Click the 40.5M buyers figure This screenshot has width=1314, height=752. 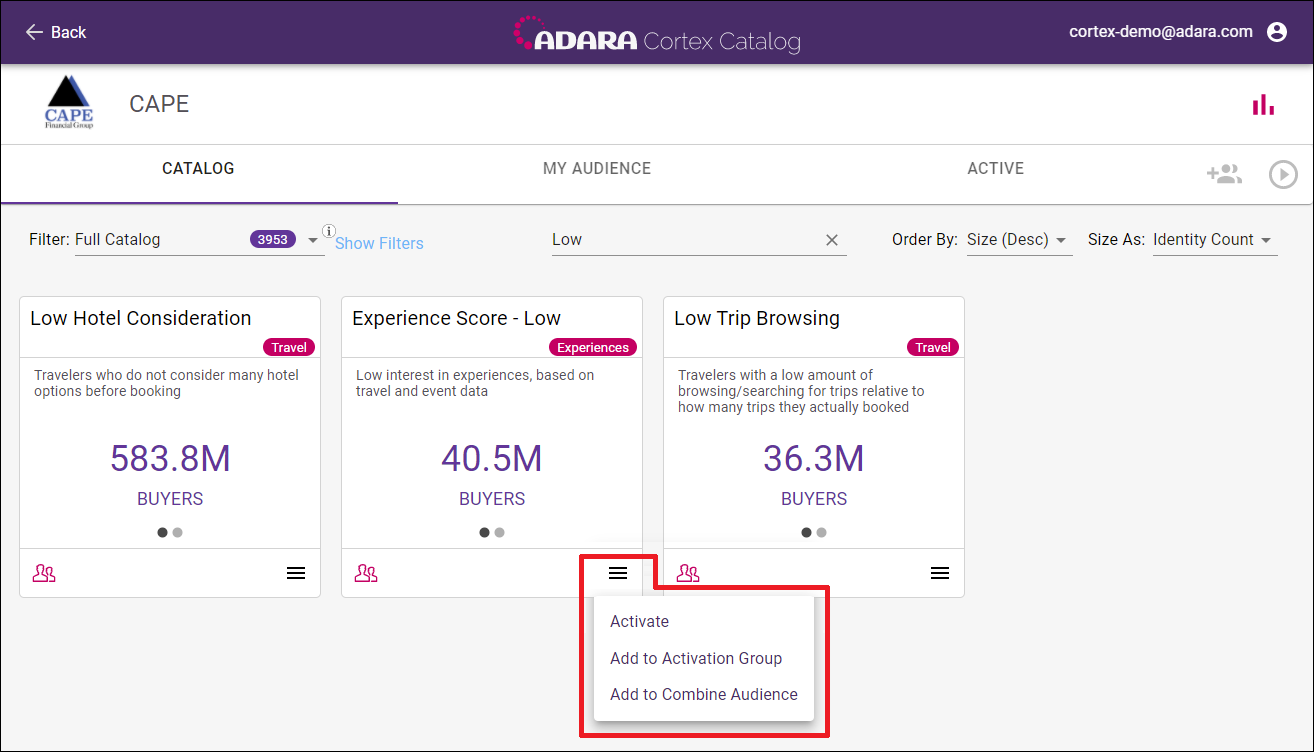click(x=492, y=458)
